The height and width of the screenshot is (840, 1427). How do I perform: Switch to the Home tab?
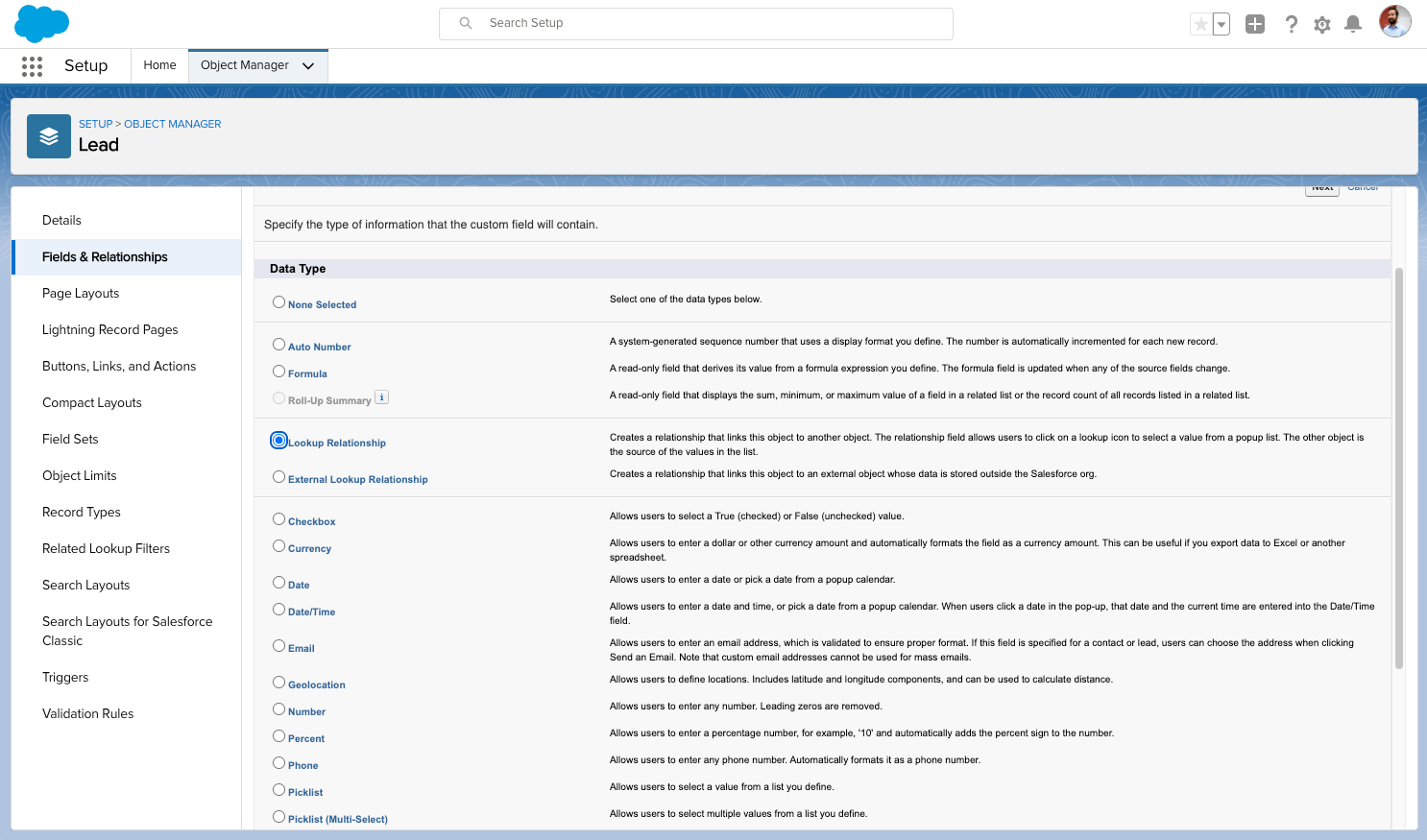[159, 65]
